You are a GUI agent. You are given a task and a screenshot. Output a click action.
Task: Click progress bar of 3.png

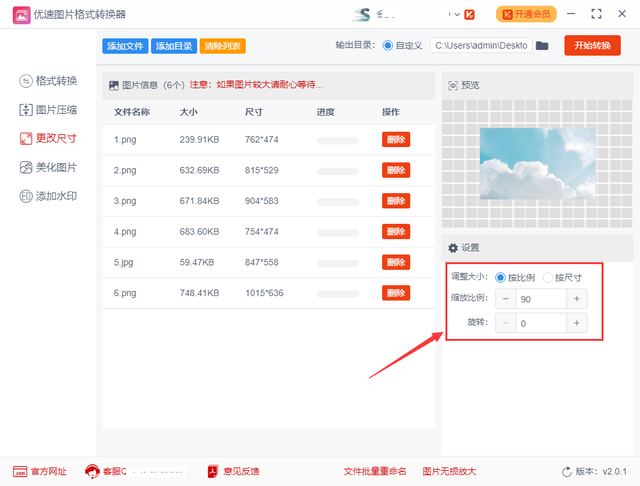point(338,202)
